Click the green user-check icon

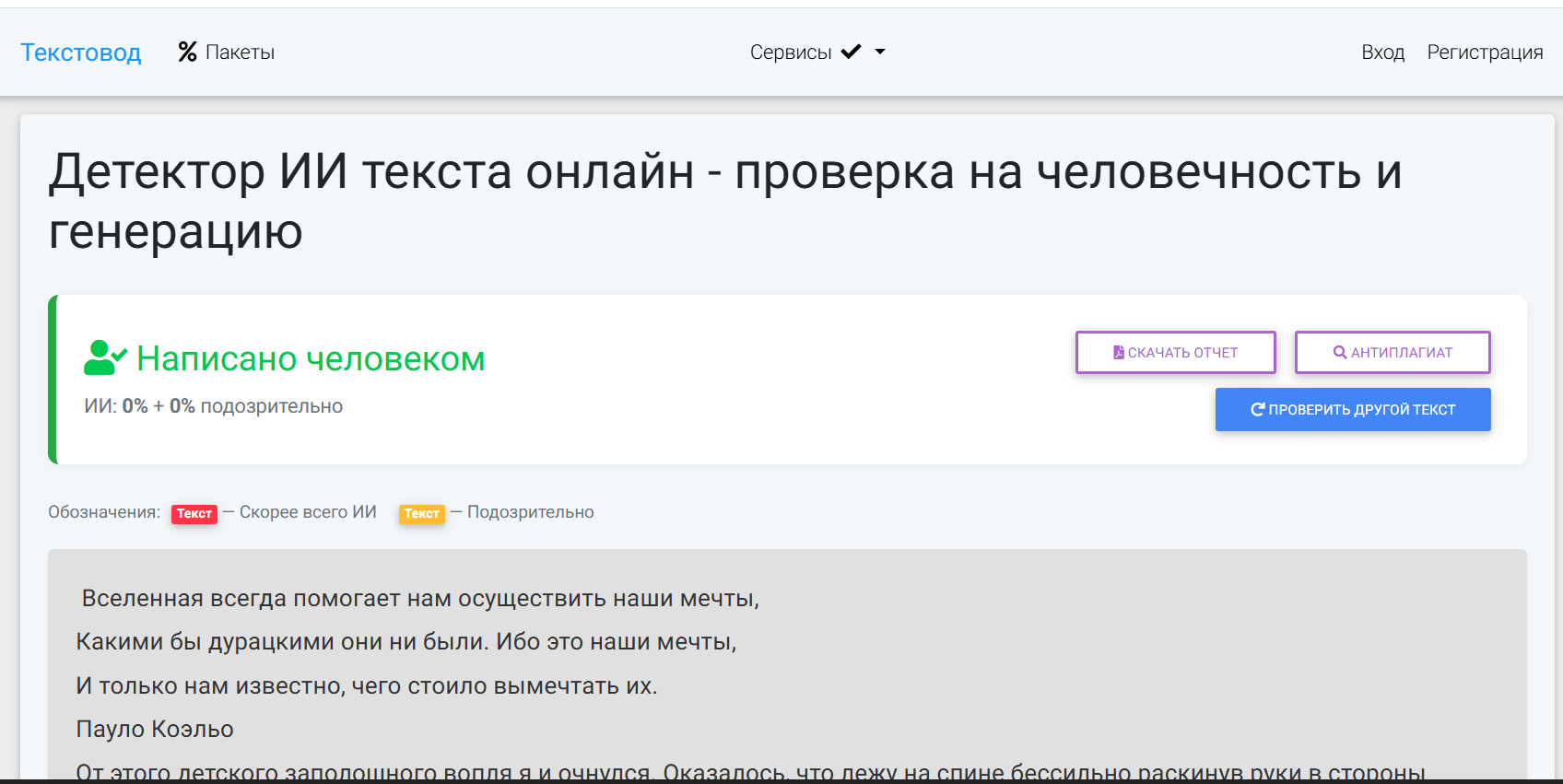click(105, 357)
